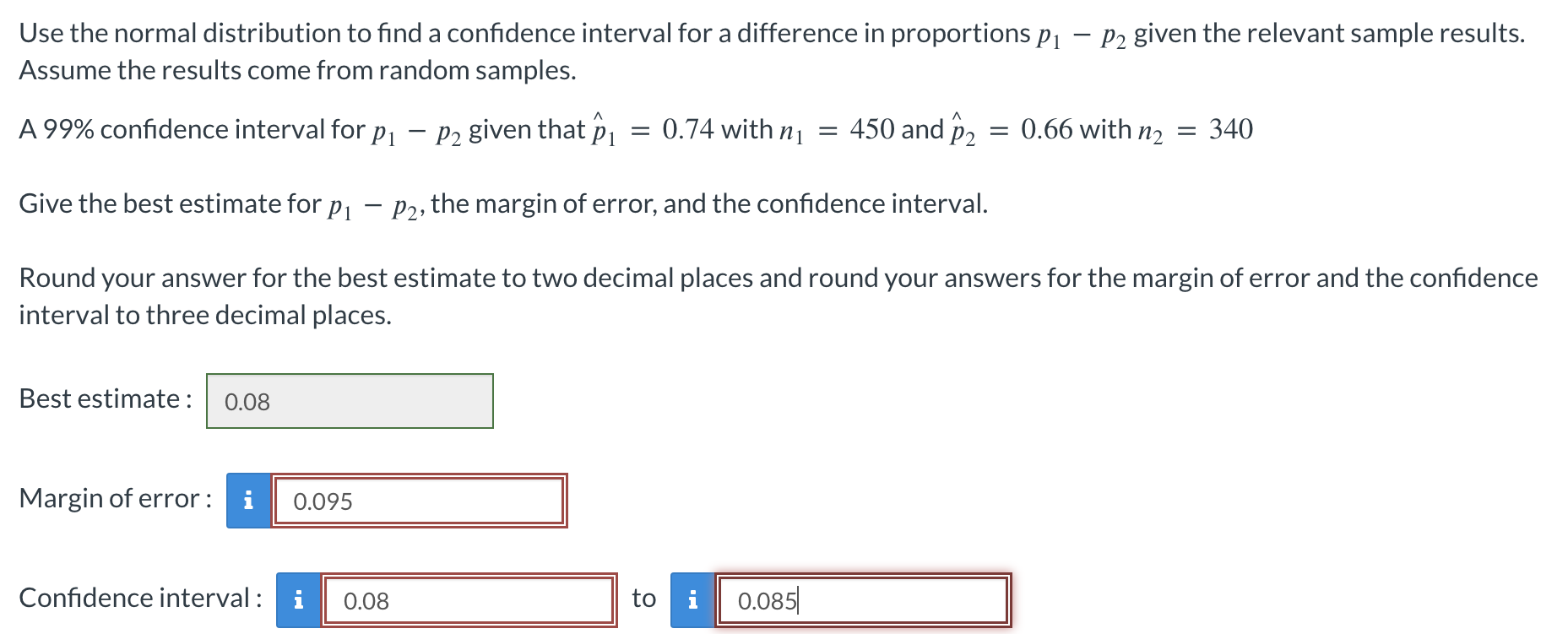Click the lower confidence interval input showing 0.08
The width and height of the screenshot is (1568, 634).
click(x=469, y=600)
